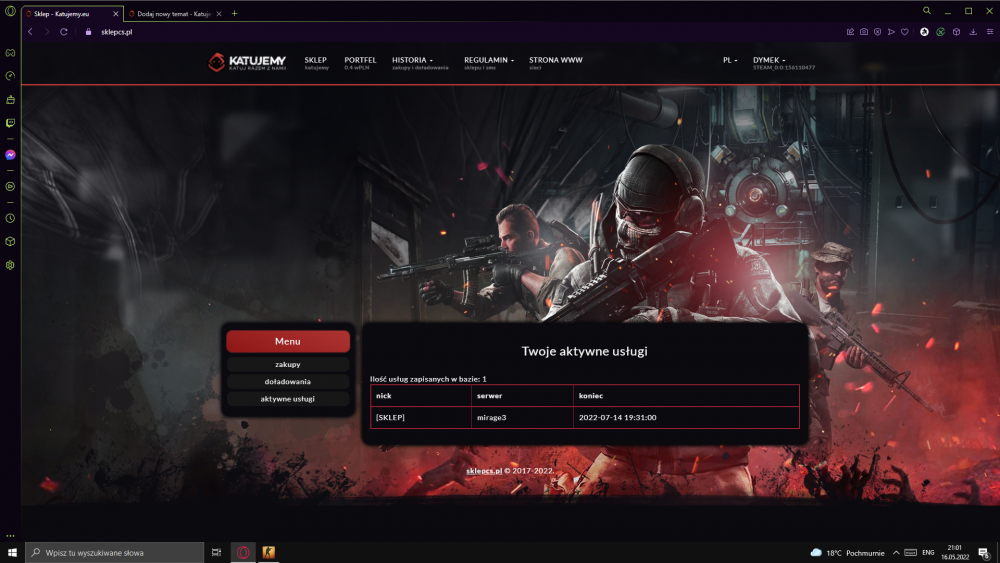Open the profile avatar icon in toolbar
The image size is (1000, 563).
[924, 32]
